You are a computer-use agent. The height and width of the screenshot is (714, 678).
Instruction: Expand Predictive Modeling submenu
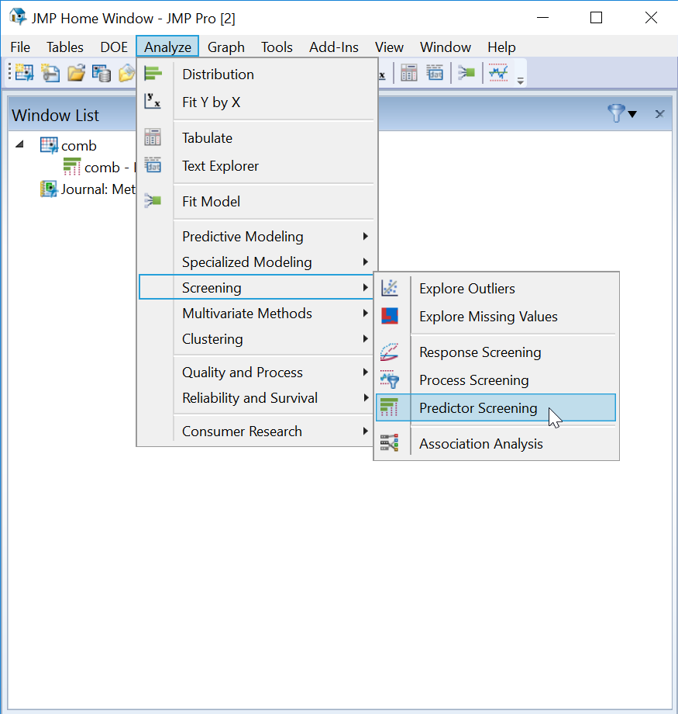point(258,236)
